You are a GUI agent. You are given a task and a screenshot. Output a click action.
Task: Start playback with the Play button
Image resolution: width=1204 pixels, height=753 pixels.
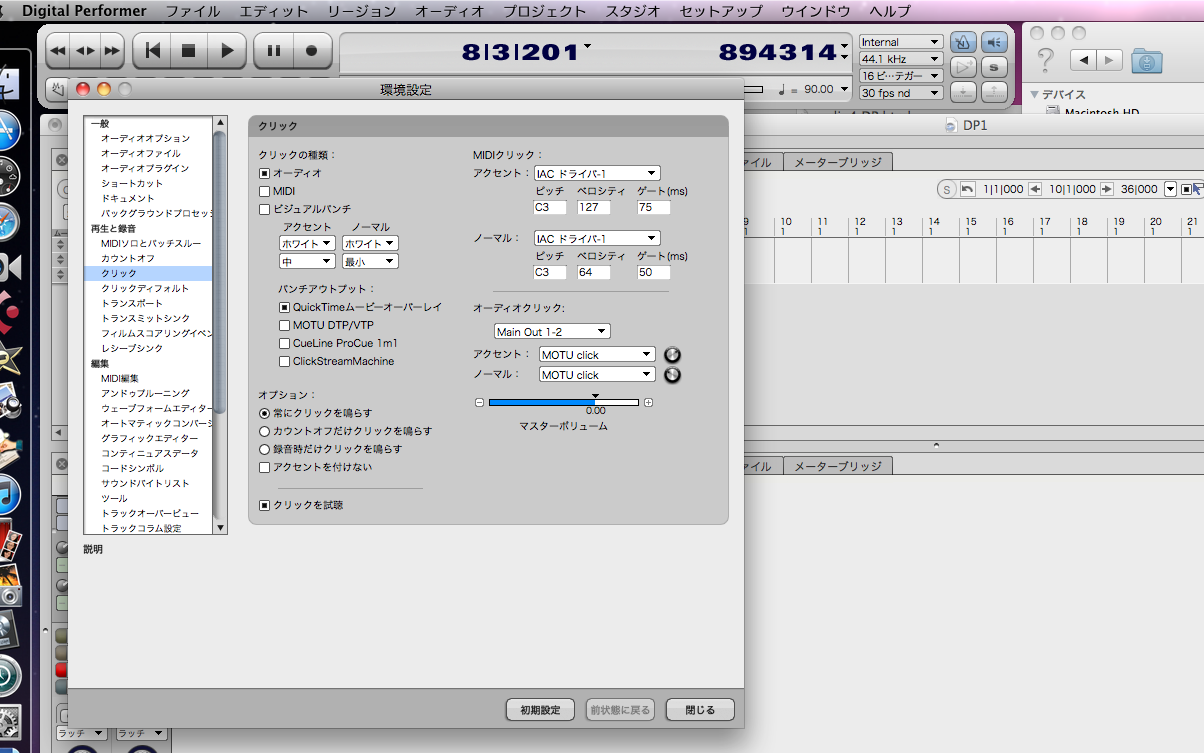click(x=227, y=50)
